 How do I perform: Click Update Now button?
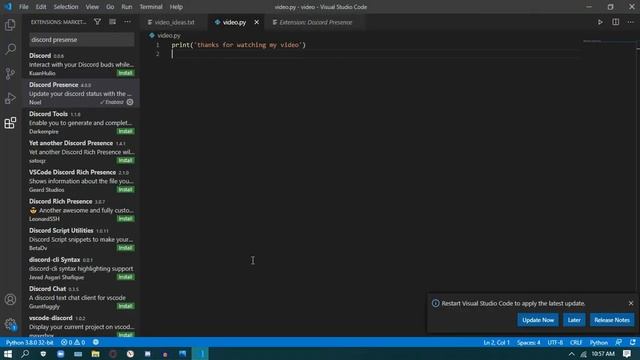pos(538,320)
